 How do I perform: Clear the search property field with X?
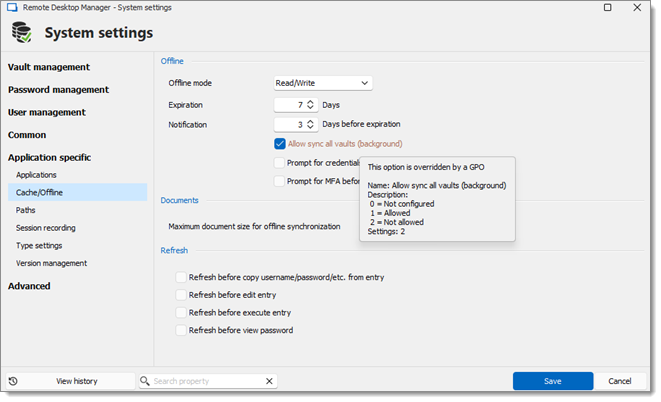tap(269, 381)
